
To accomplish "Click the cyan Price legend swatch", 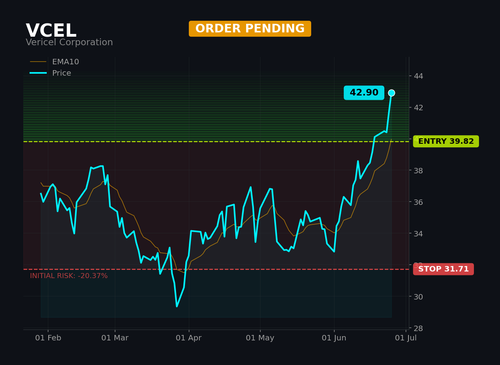I will pyautogui.click(x=38, y=73).
